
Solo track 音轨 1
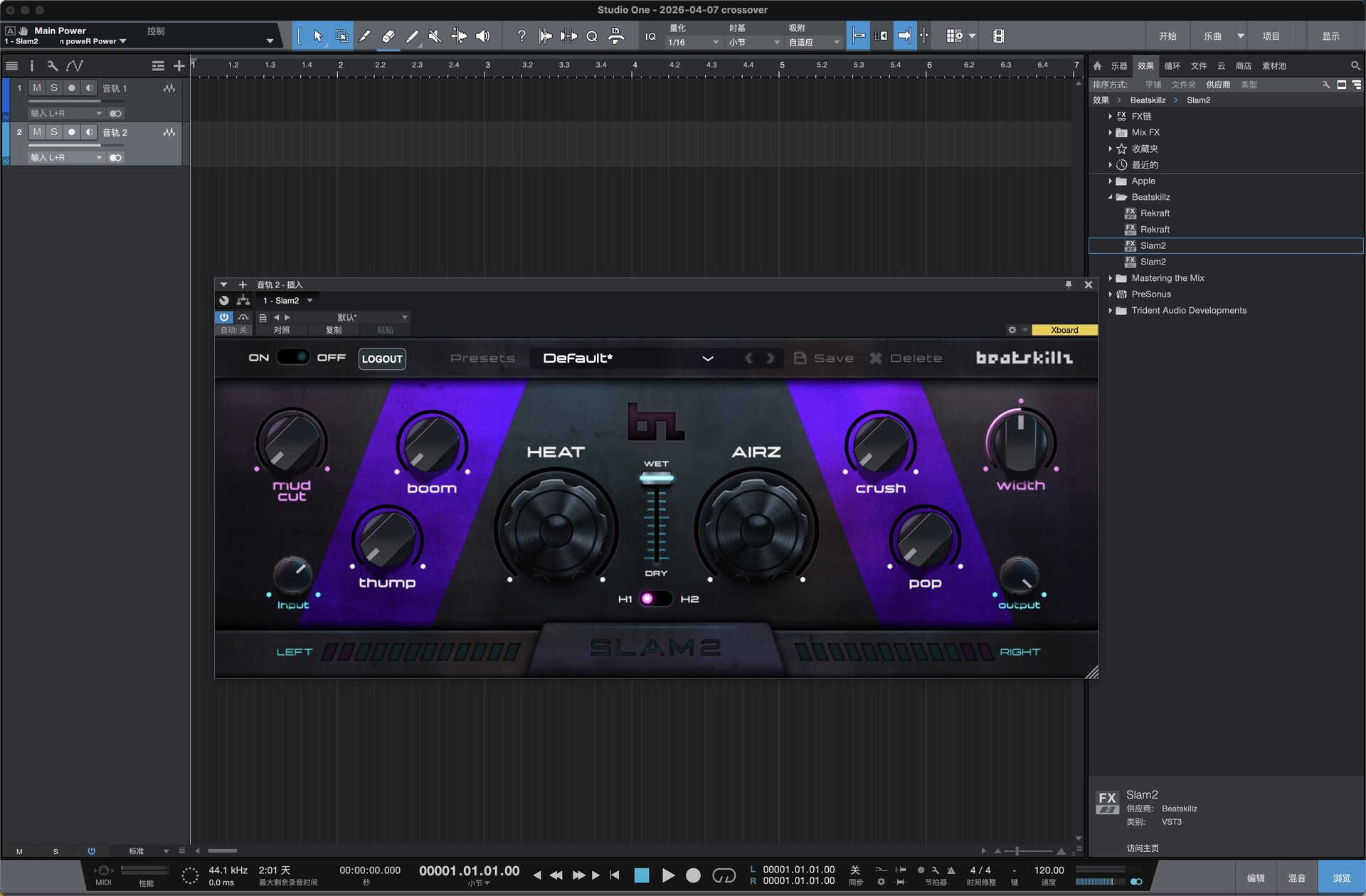[x=54, y=88]
